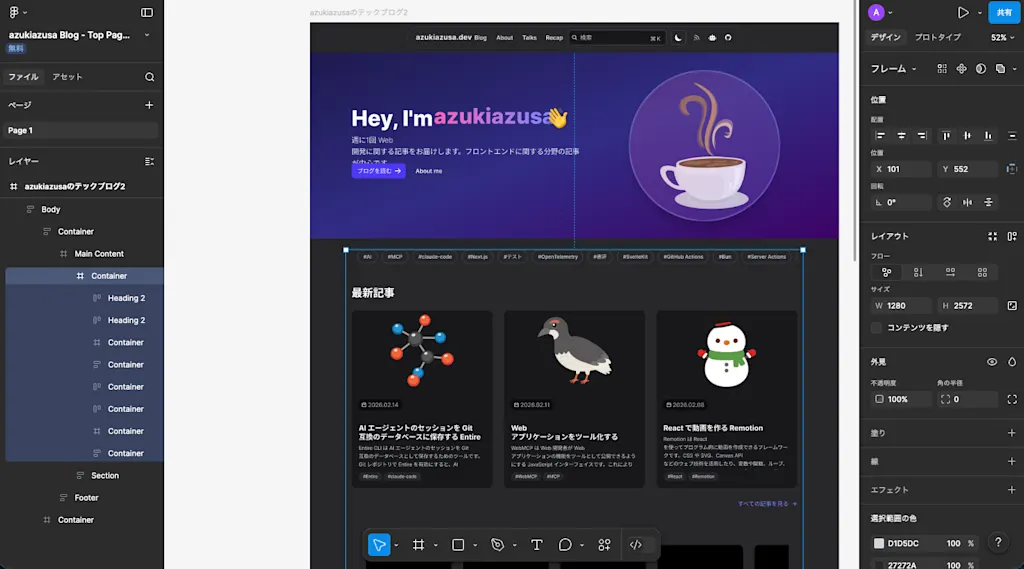This screenshot has width=1024, height=569.
Task: Click the W 1280 width field
Action: [901, 306]
